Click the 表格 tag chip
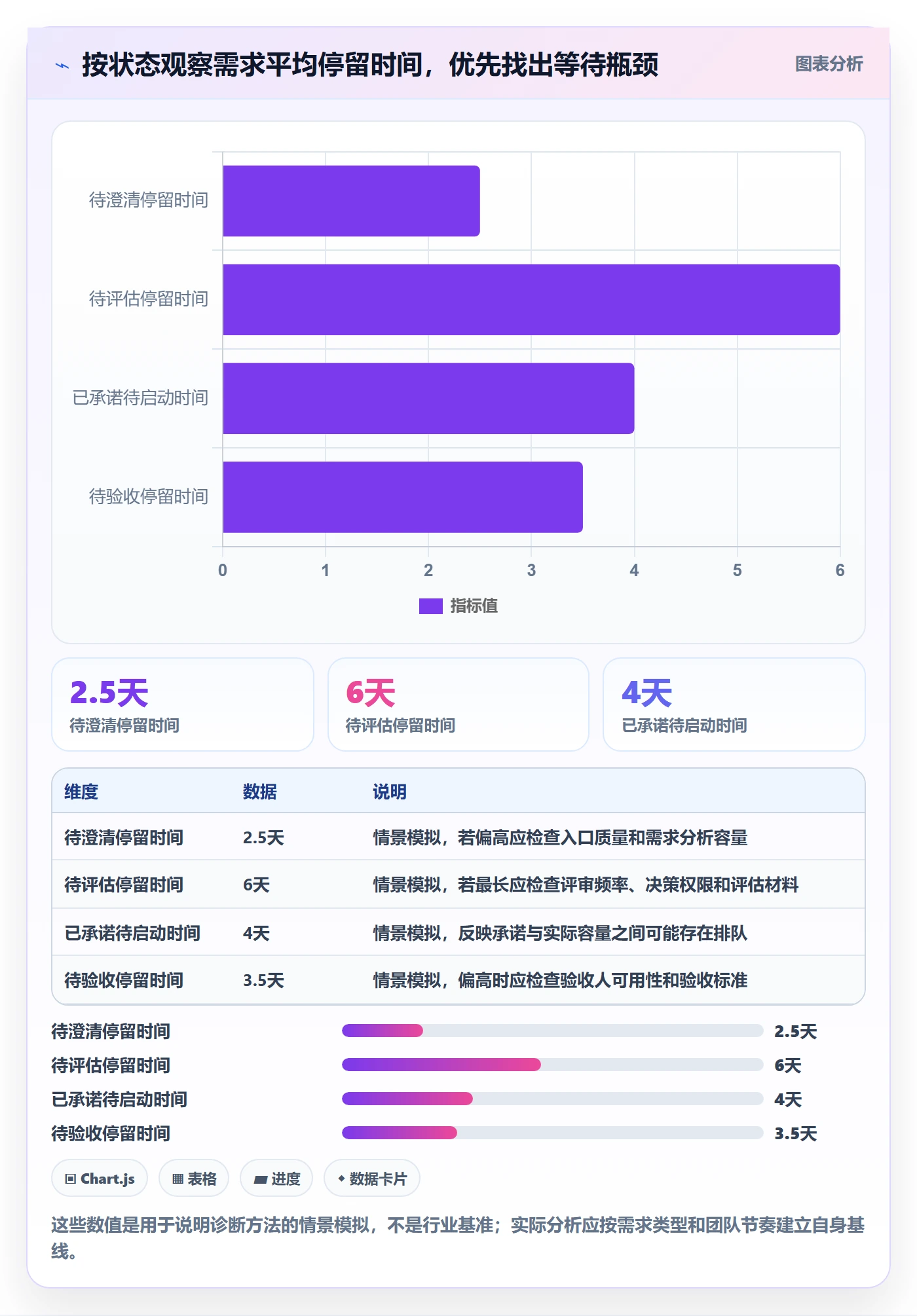Screen dimensions: 917x1316 pos(194,1179)
